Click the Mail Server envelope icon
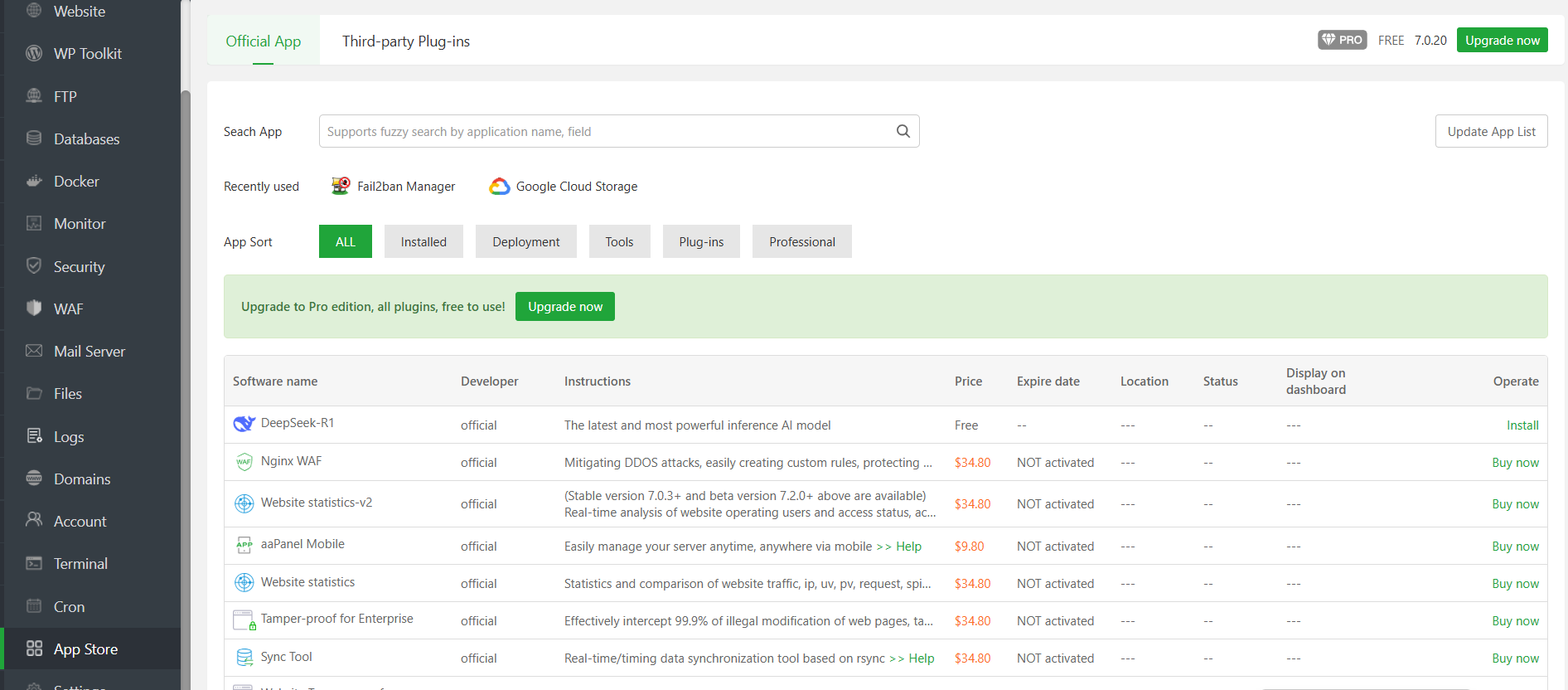1568x690 pixels. click(x=34, y=351)
